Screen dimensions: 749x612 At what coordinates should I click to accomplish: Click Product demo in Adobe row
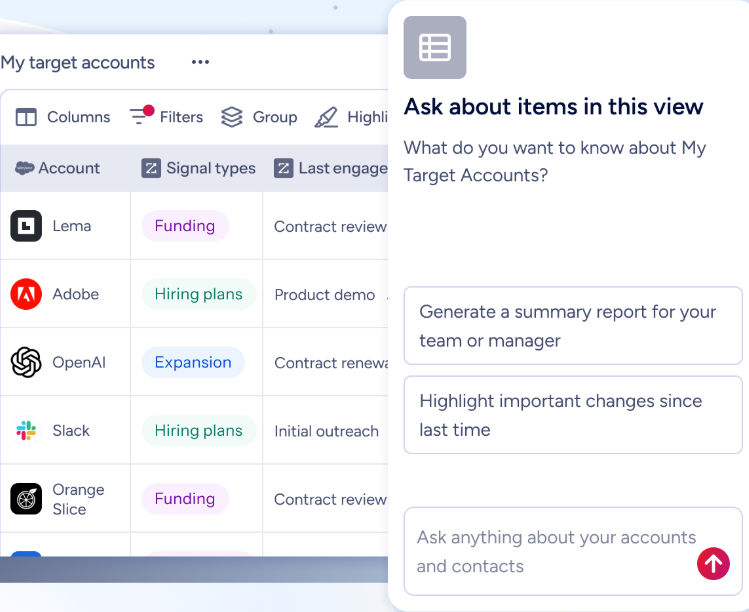pyautogui.click(x=325, y=295)
